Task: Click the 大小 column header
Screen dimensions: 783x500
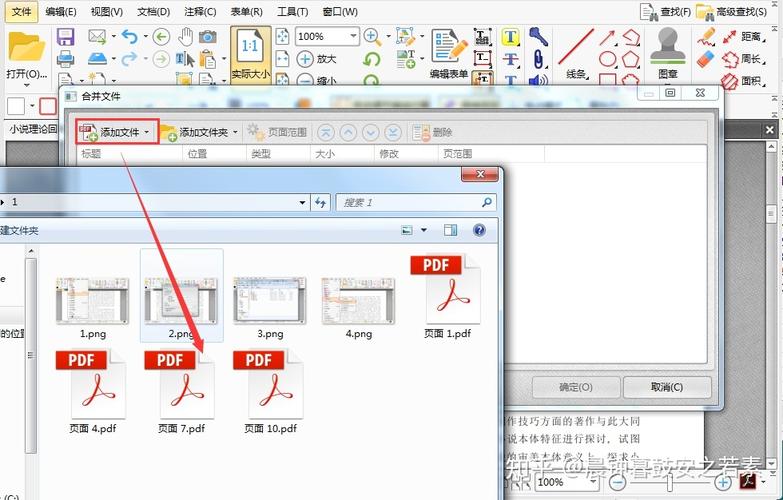Action: tap(342, 153)
